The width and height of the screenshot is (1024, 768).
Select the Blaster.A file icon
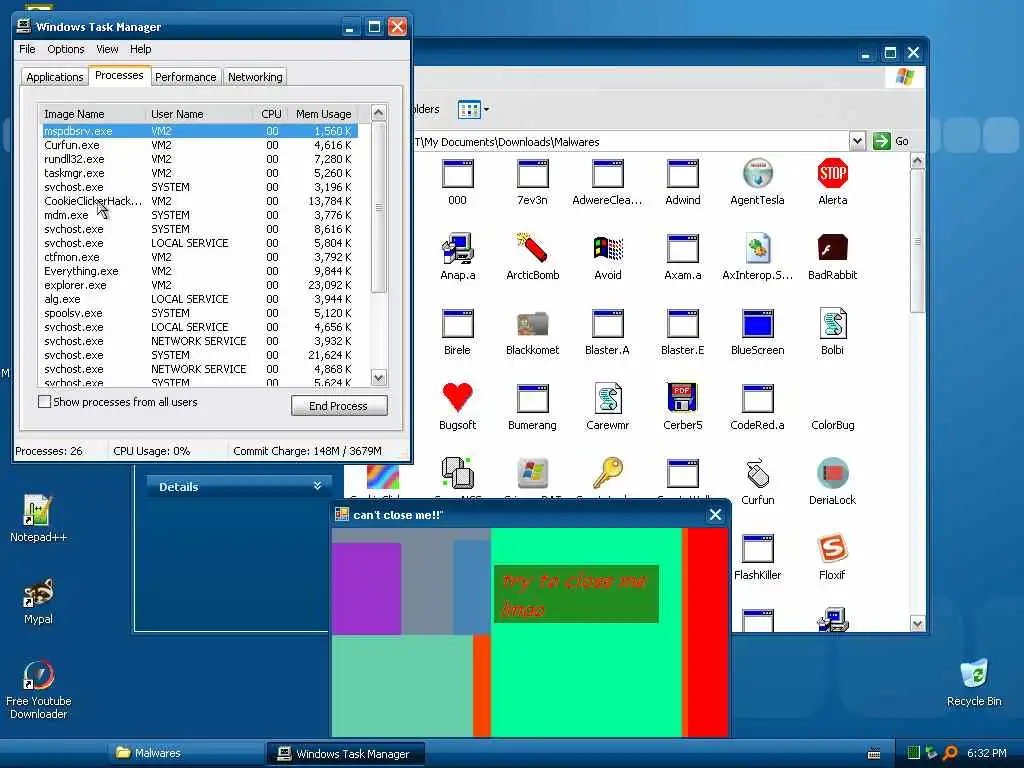pos(607,324)
